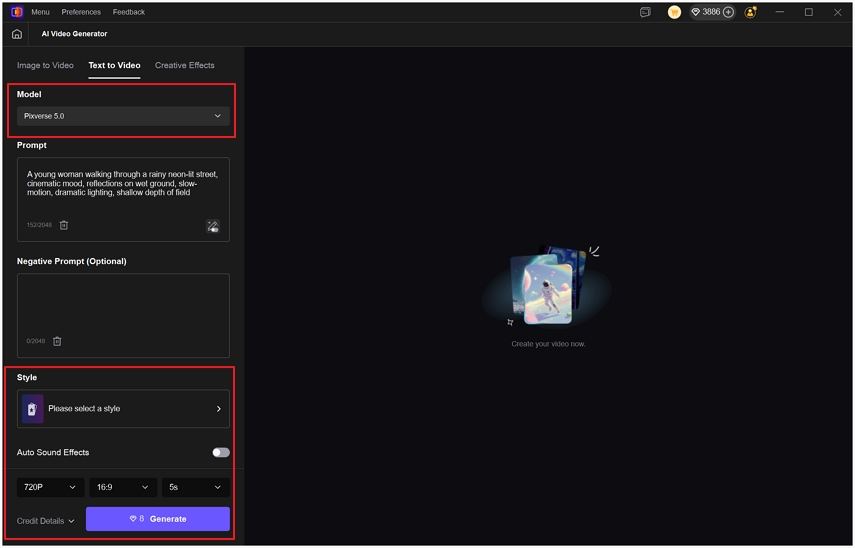This screenshot has height=548, width=855.
Task: Open the Model dropdown showing Pixverse 5.0
Action: 123,116
